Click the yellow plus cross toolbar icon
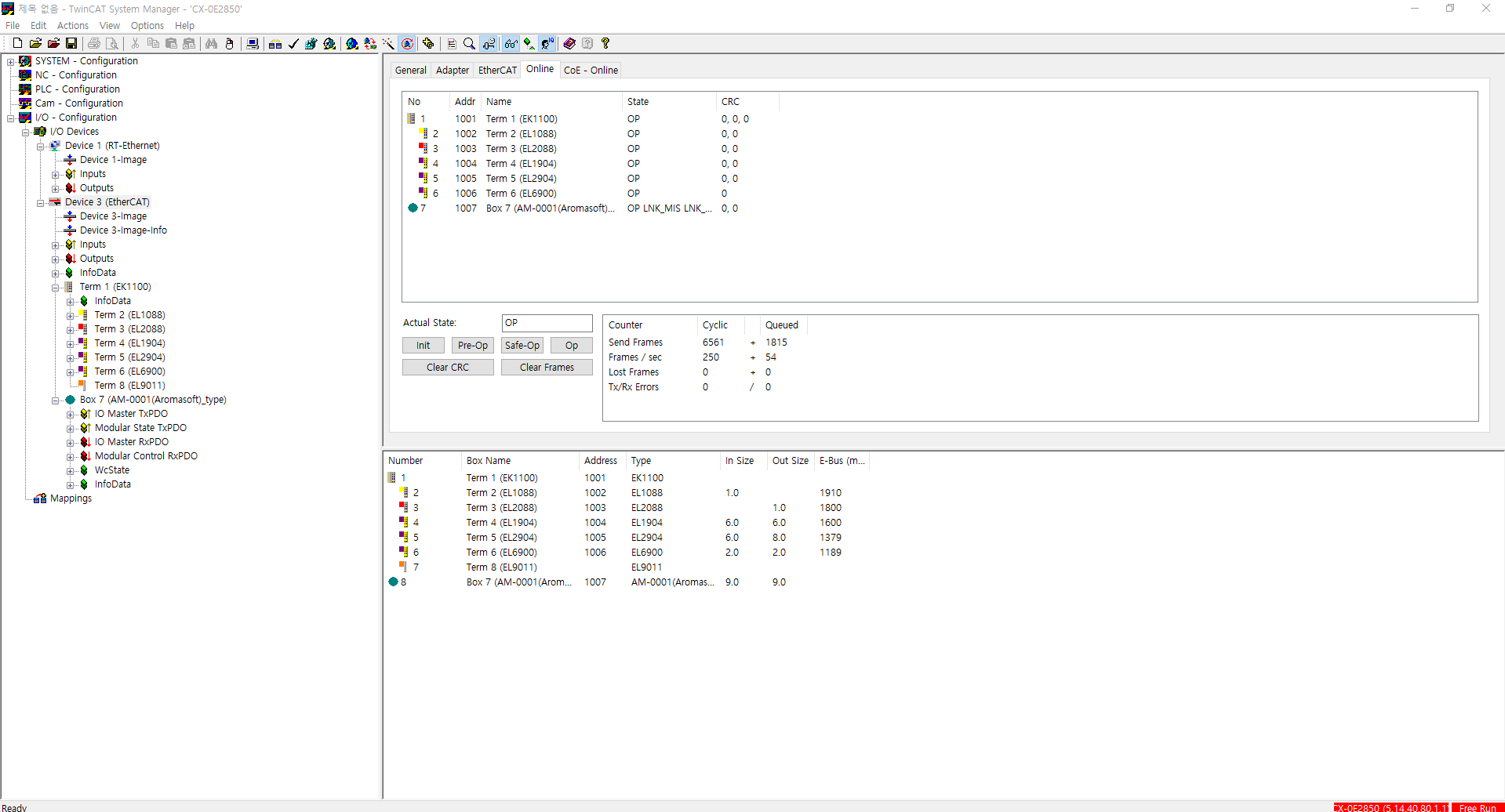This screenshot has width=1505, height=812. click(x=428, y=44)
